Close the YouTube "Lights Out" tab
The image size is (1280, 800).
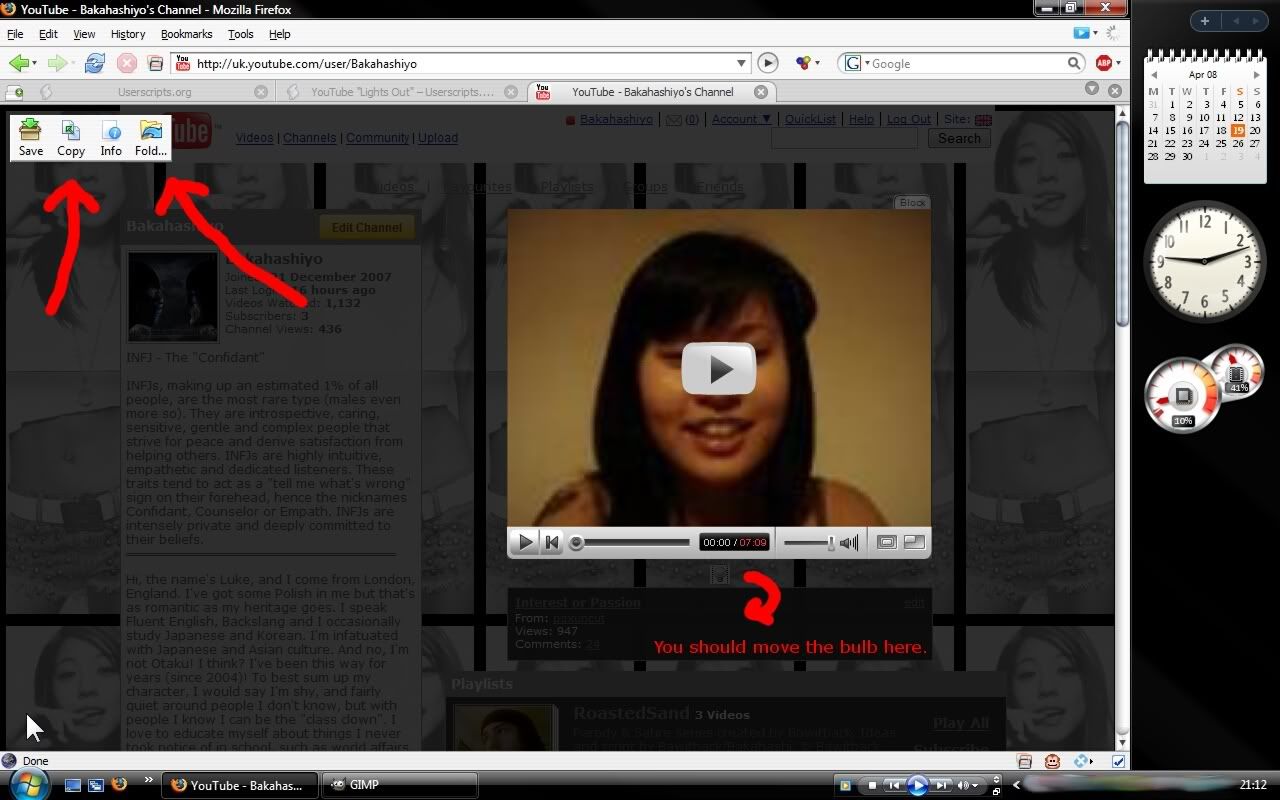[x=511, y=92]
